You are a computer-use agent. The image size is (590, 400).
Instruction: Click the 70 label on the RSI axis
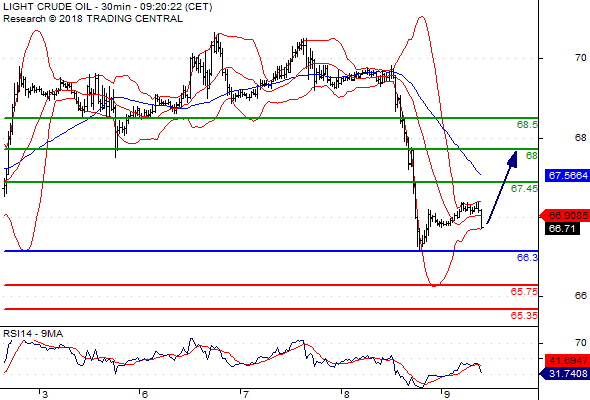pyautogui.click(x=581, y=343)
